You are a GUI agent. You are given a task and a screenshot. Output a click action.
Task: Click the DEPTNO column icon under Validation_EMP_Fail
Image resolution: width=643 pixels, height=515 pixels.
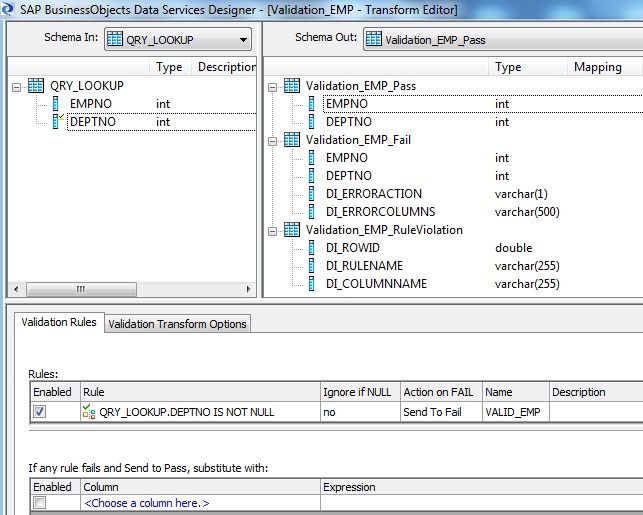(x=312, y=176)
